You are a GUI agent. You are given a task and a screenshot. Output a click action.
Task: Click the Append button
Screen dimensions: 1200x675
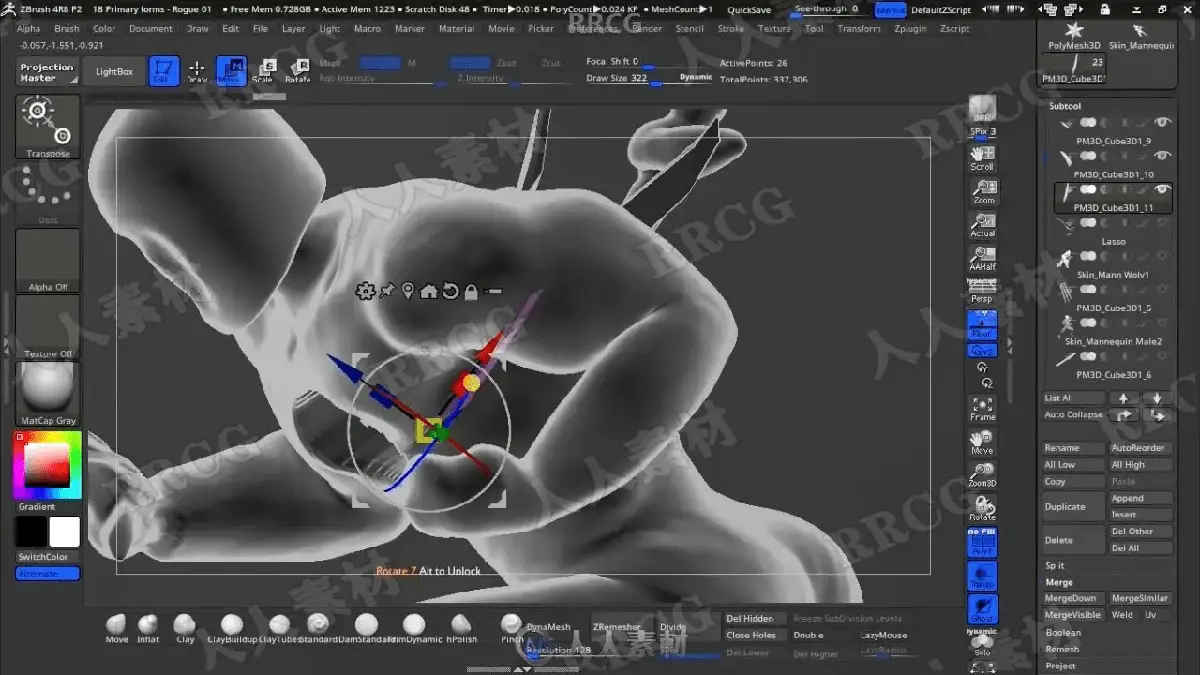(x=1141, y=498)
